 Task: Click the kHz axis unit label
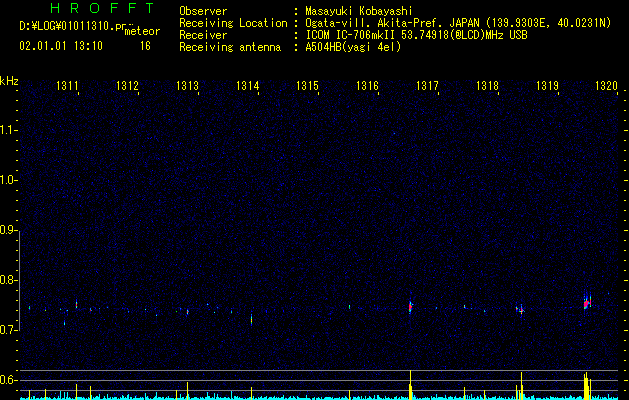tap(9, 81)
